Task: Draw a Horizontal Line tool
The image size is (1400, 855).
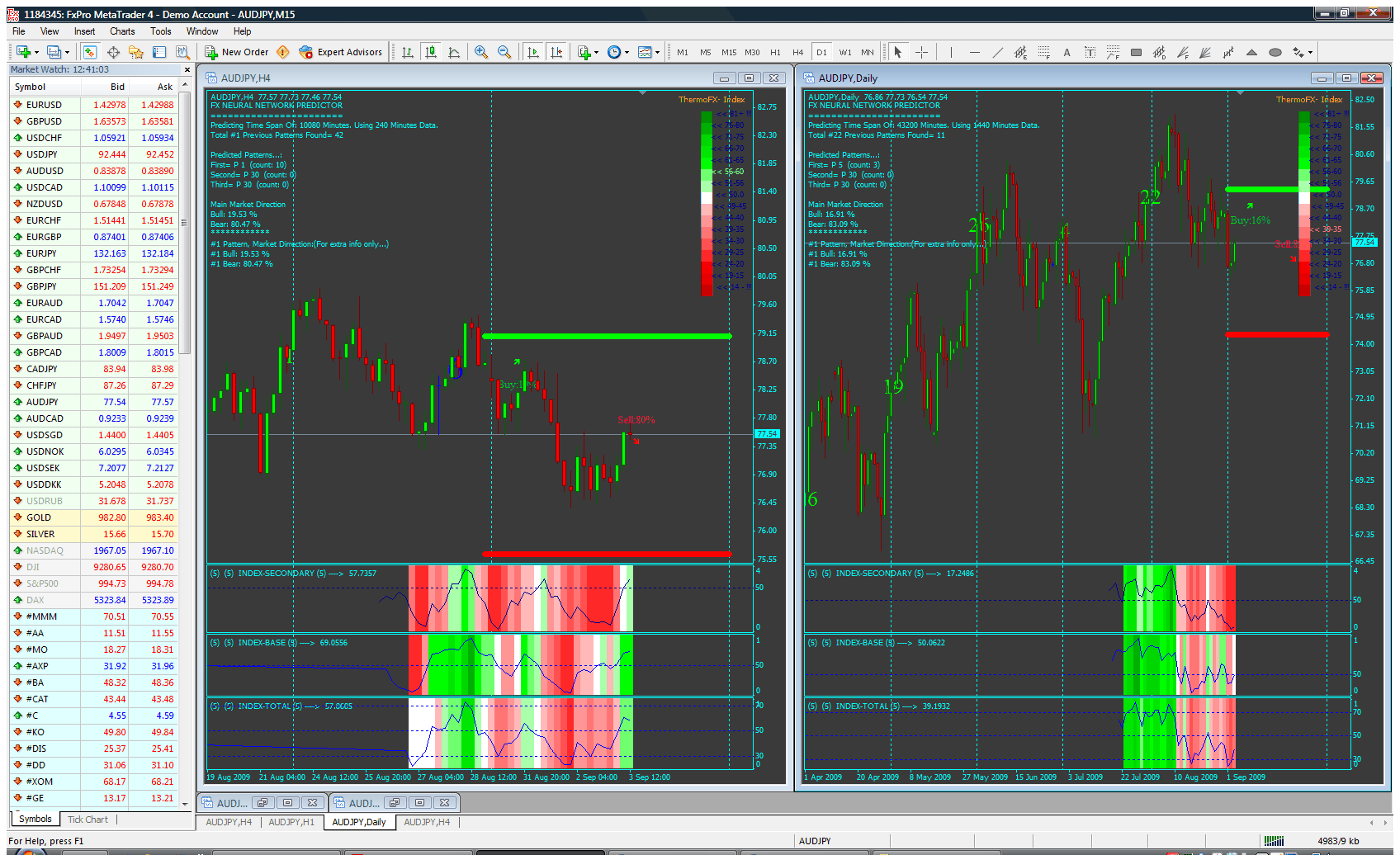Action: [974, 52]
